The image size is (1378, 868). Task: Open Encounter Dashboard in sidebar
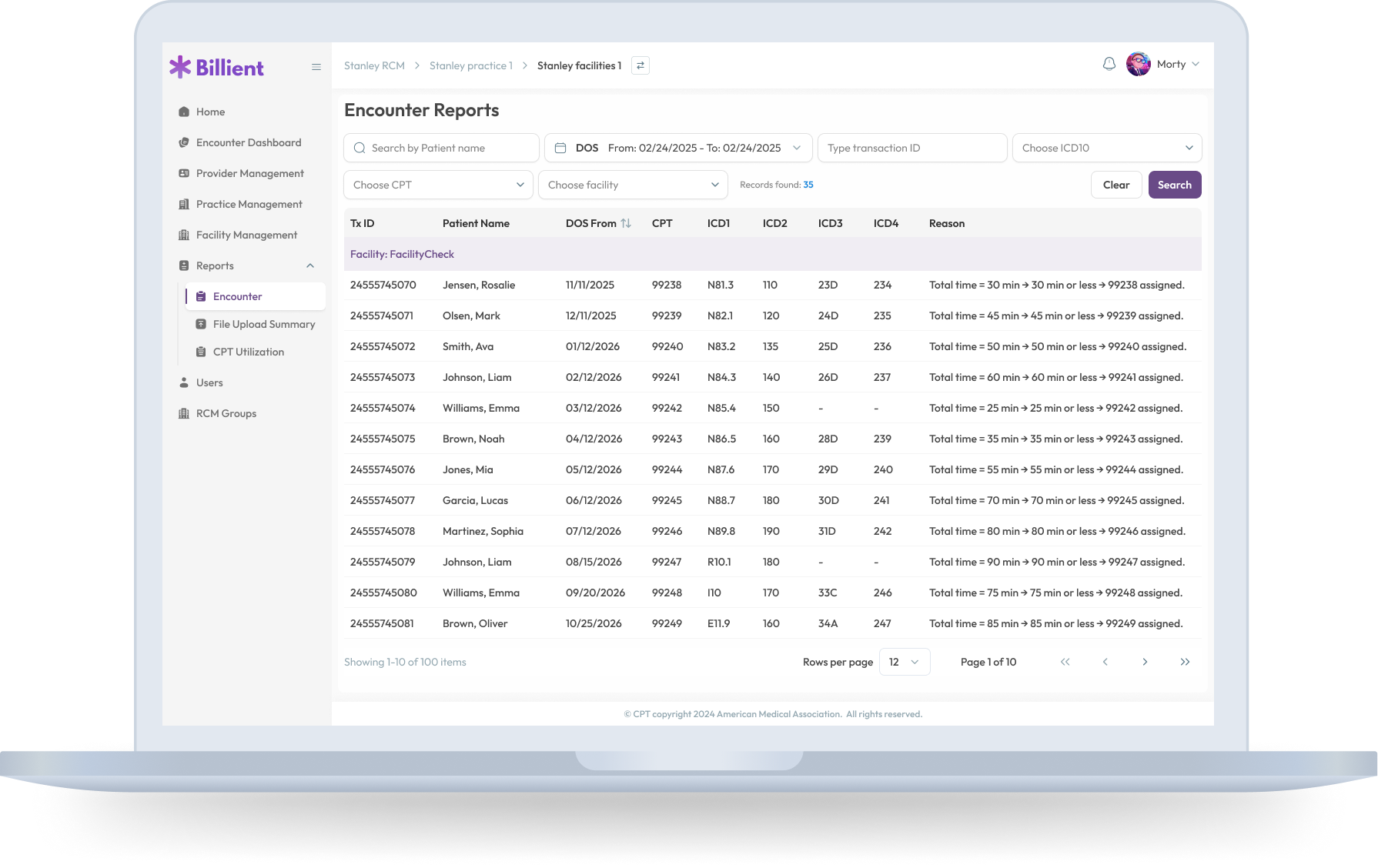pyautogui.click(x=248, y=142)
